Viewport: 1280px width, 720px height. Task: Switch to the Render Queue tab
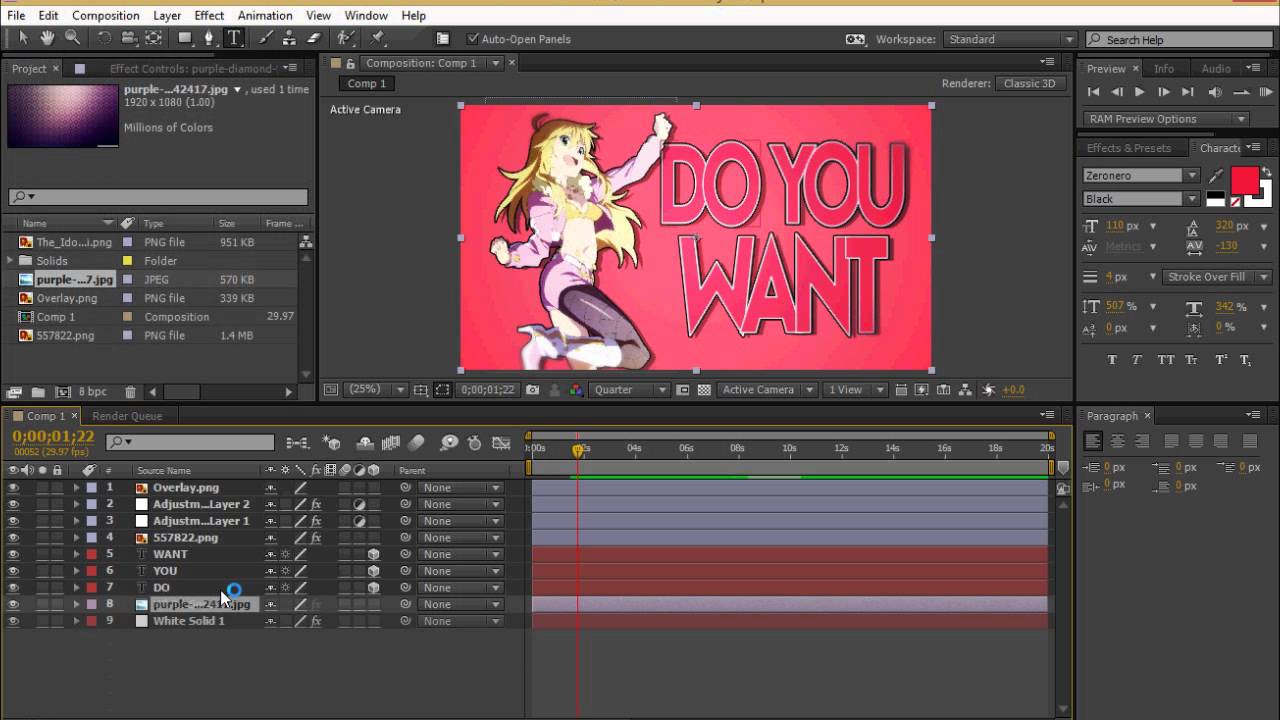click(x=127, y=416)
